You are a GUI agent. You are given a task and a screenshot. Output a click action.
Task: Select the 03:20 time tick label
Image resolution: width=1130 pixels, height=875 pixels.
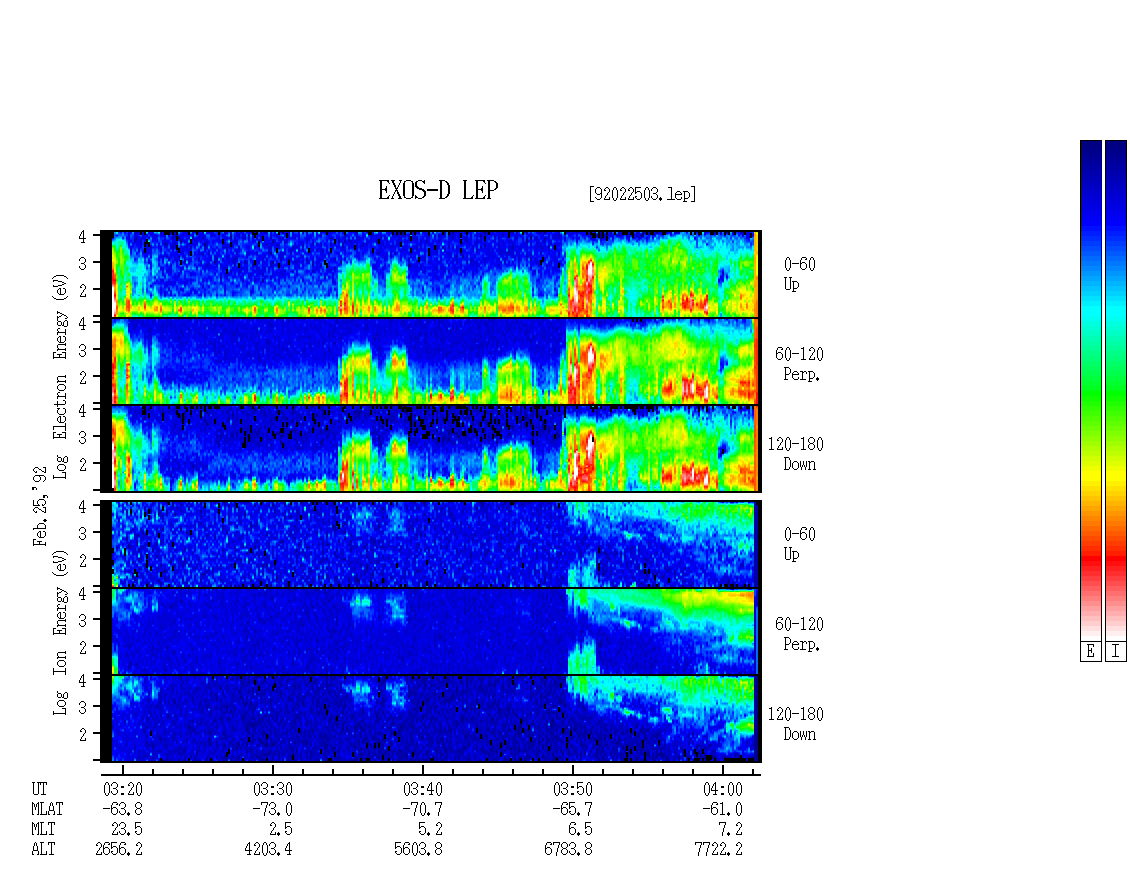(x=123, y=789)
